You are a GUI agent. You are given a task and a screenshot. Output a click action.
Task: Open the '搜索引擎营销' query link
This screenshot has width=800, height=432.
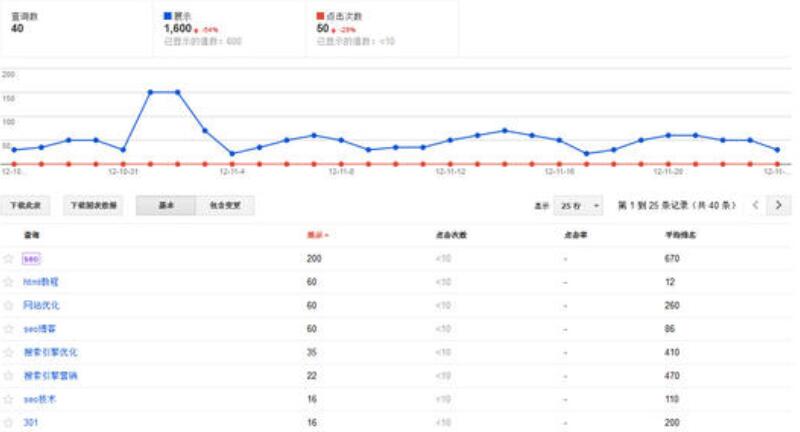[x=51, y=375]
